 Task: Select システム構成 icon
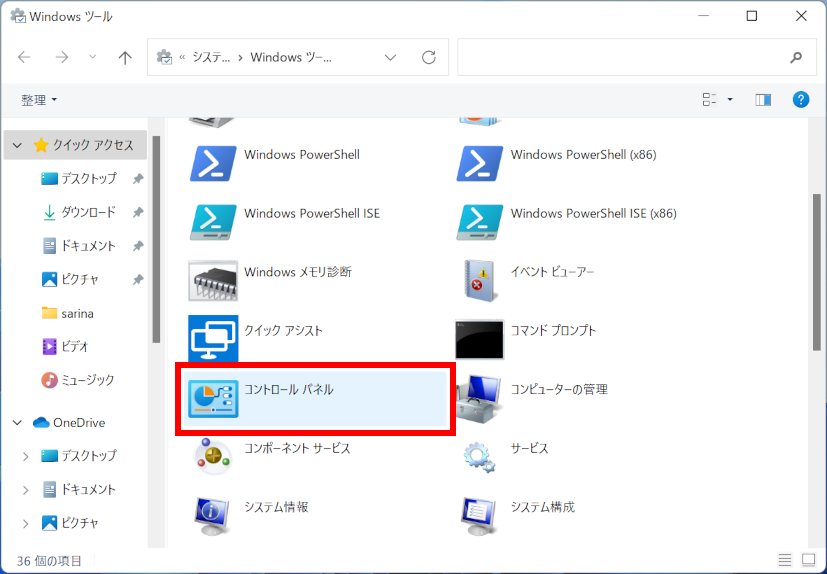coord(479,516)
